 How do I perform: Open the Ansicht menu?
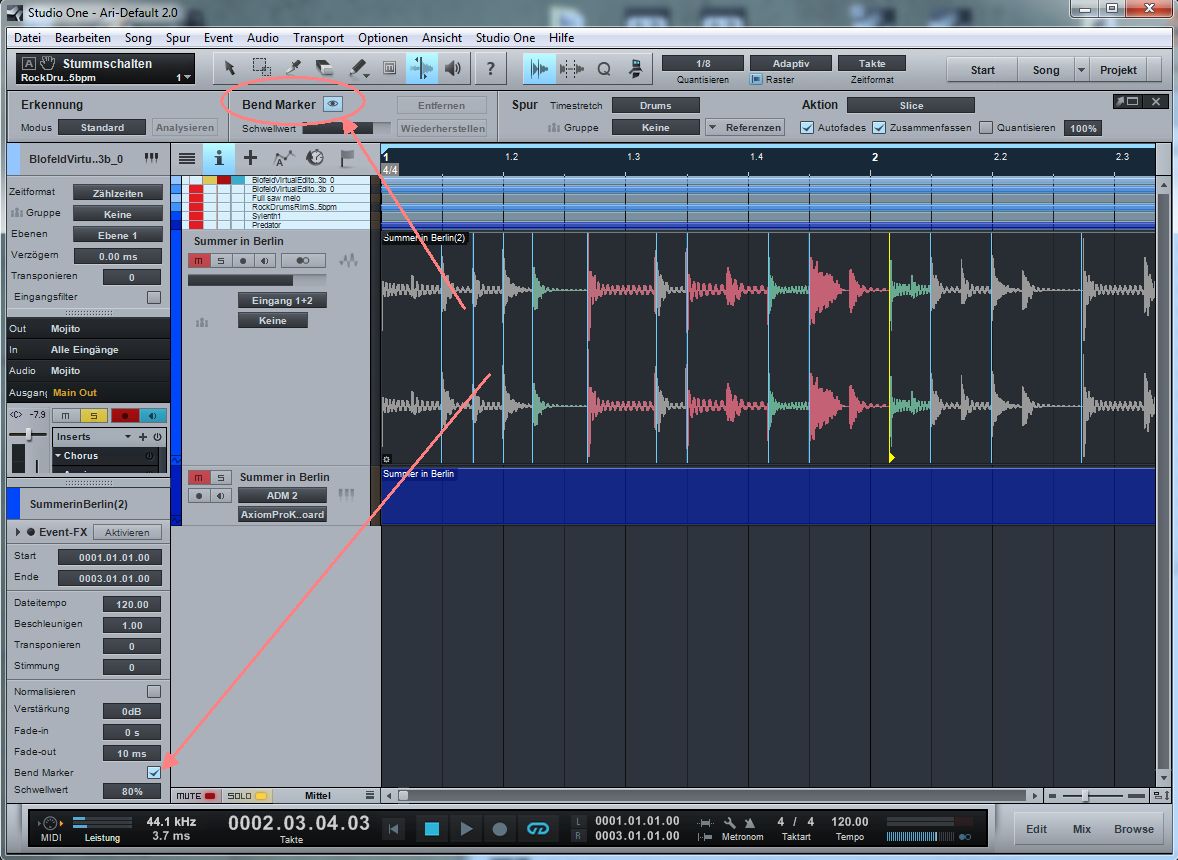(442, 38)
